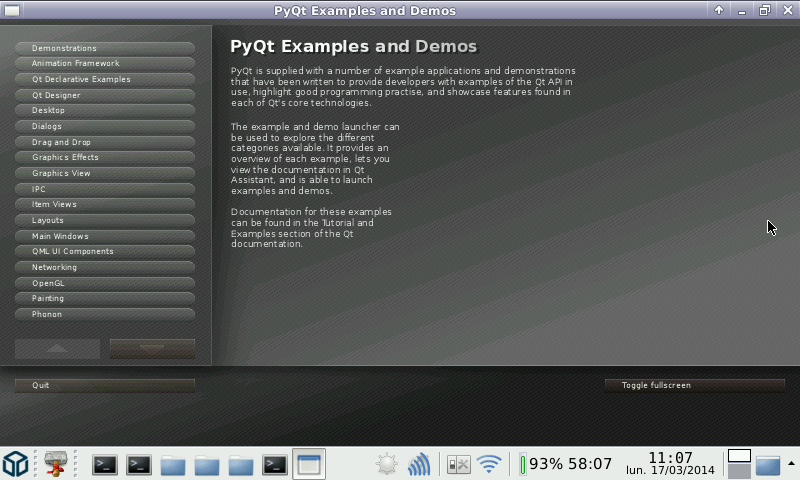Open the Layouts category

click(105, 220)
